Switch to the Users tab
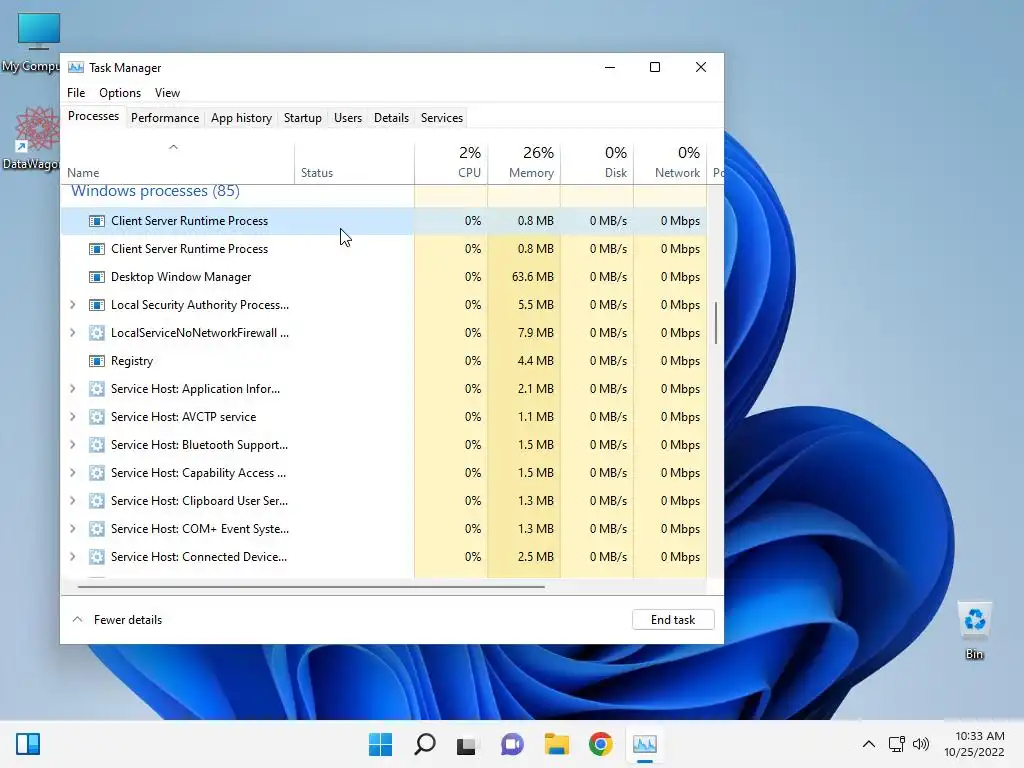This screenshot has width=1024, height=768. tap(347, 118)
